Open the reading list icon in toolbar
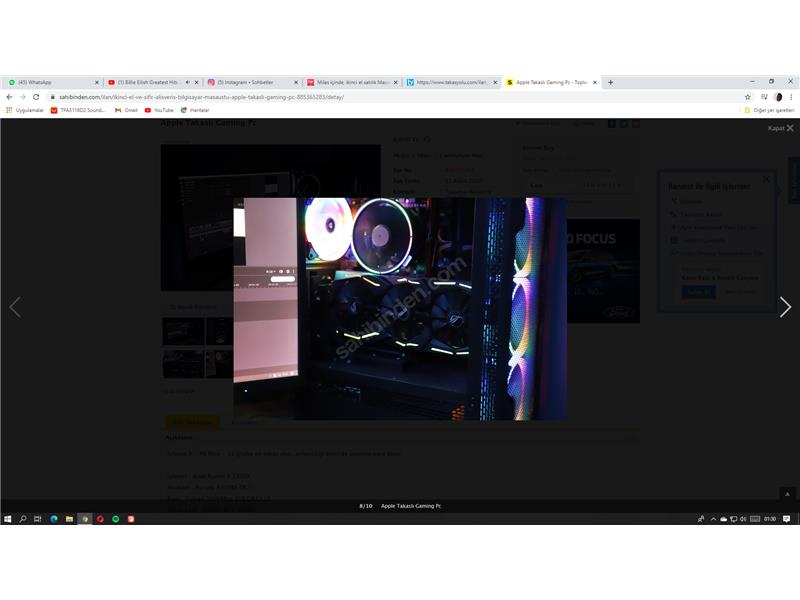The width and height of the screenshot is (800, 600). point(764,97)
